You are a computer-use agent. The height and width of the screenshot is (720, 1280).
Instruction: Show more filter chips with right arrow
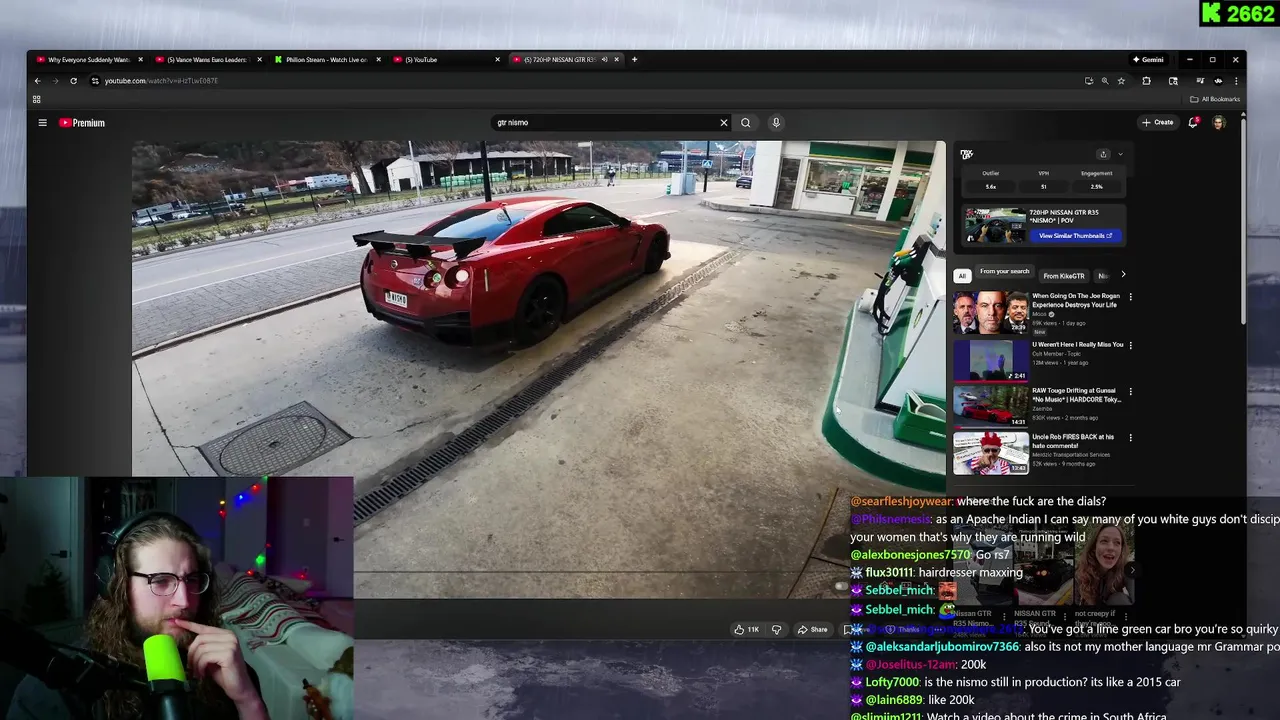pyautogui.click(x=1122, y=275)
